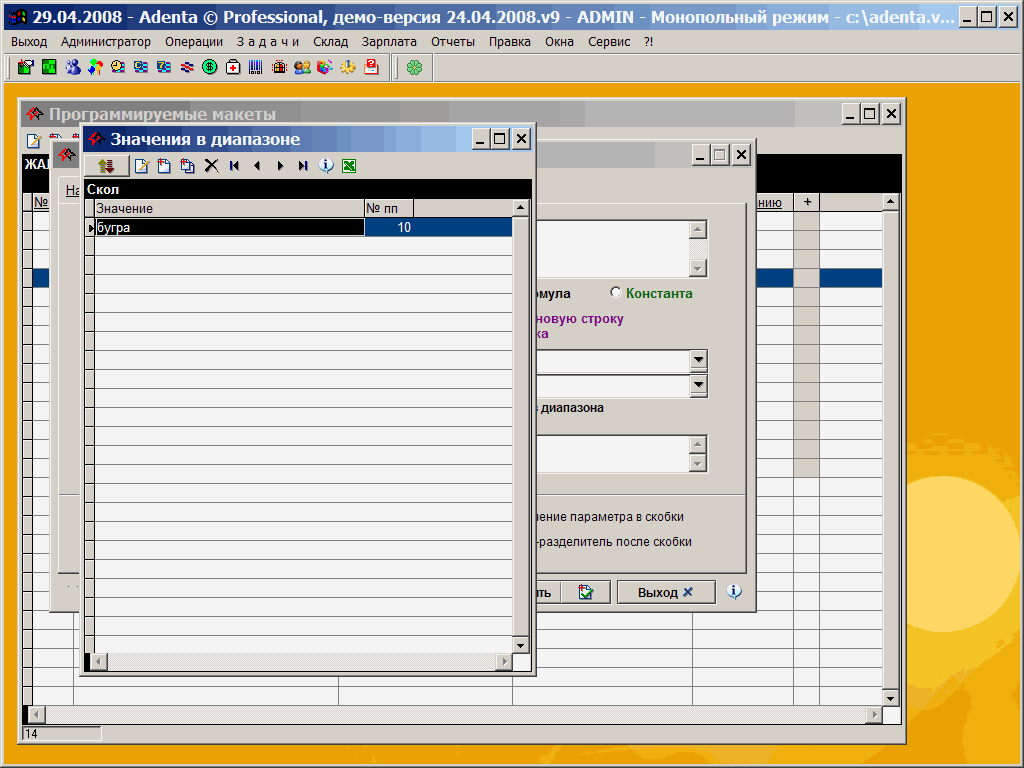The width and height of the screenshot is (1024, 768).
Task: Select the 'бугра' value cell
Action: click(x=228, y=228)
